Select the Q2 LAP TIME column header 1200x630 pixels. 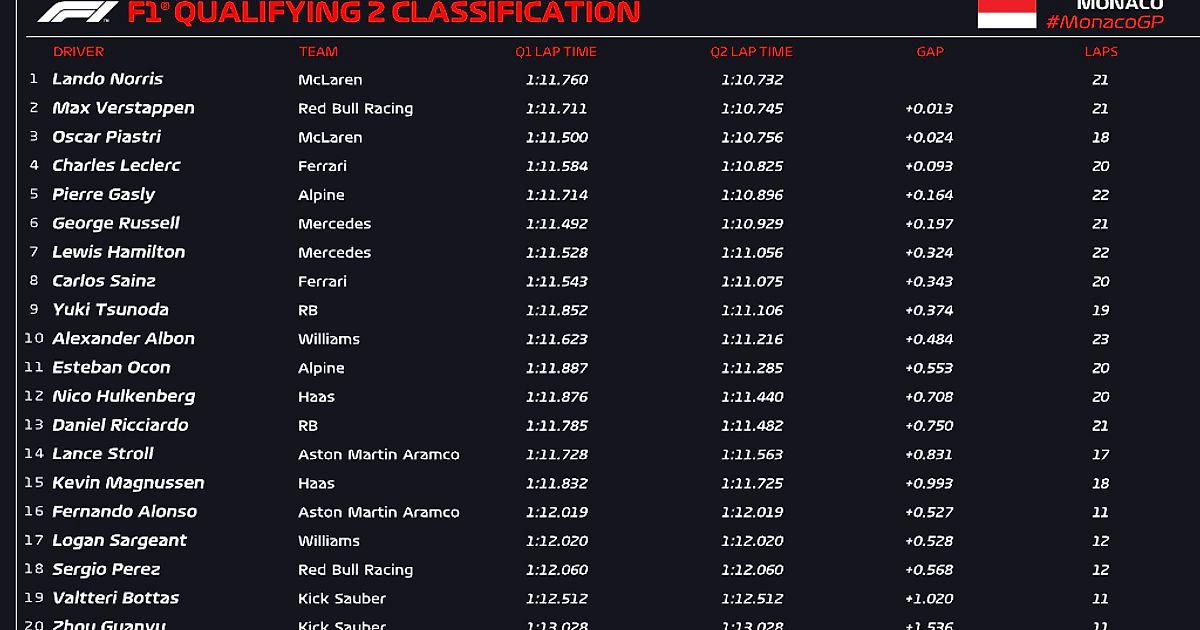pyautogui.click(x=751, y=52)
